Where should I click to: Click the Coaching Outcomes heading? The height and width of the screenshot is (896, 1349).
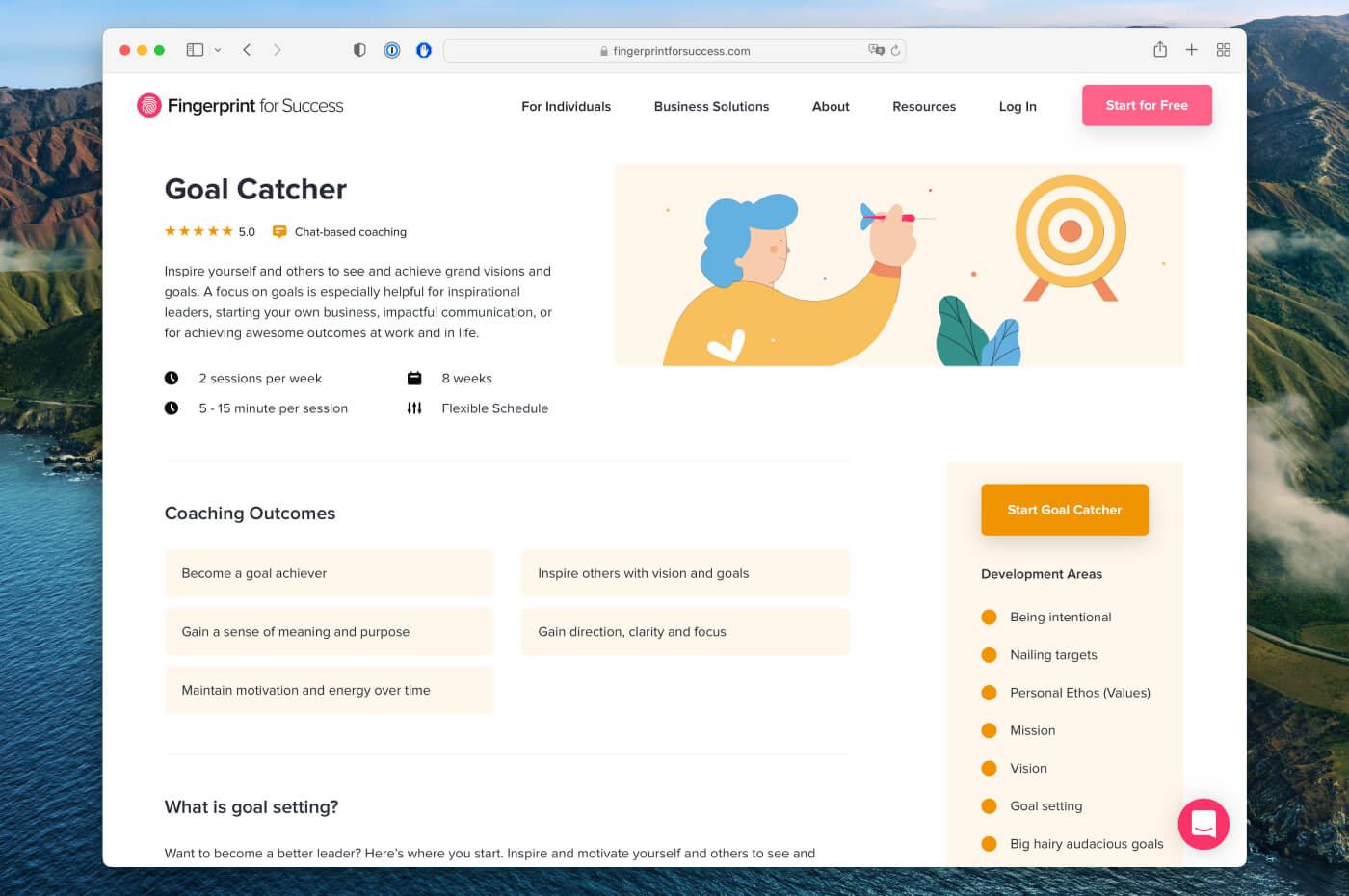click(x=250, y=514)
